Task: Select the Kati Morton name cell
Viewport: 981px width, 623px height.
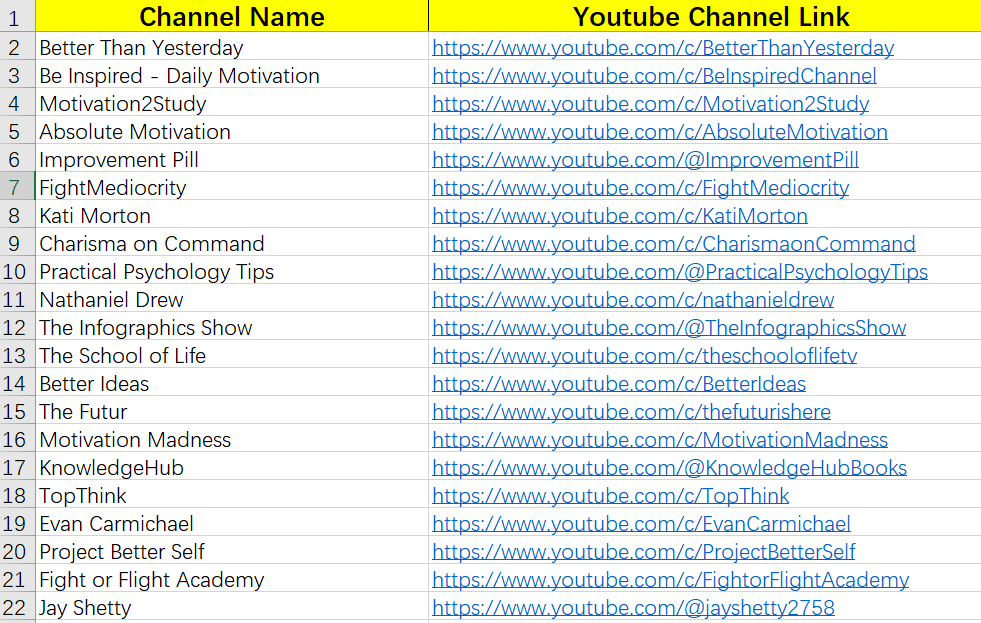Action: [x=232, y=215]
